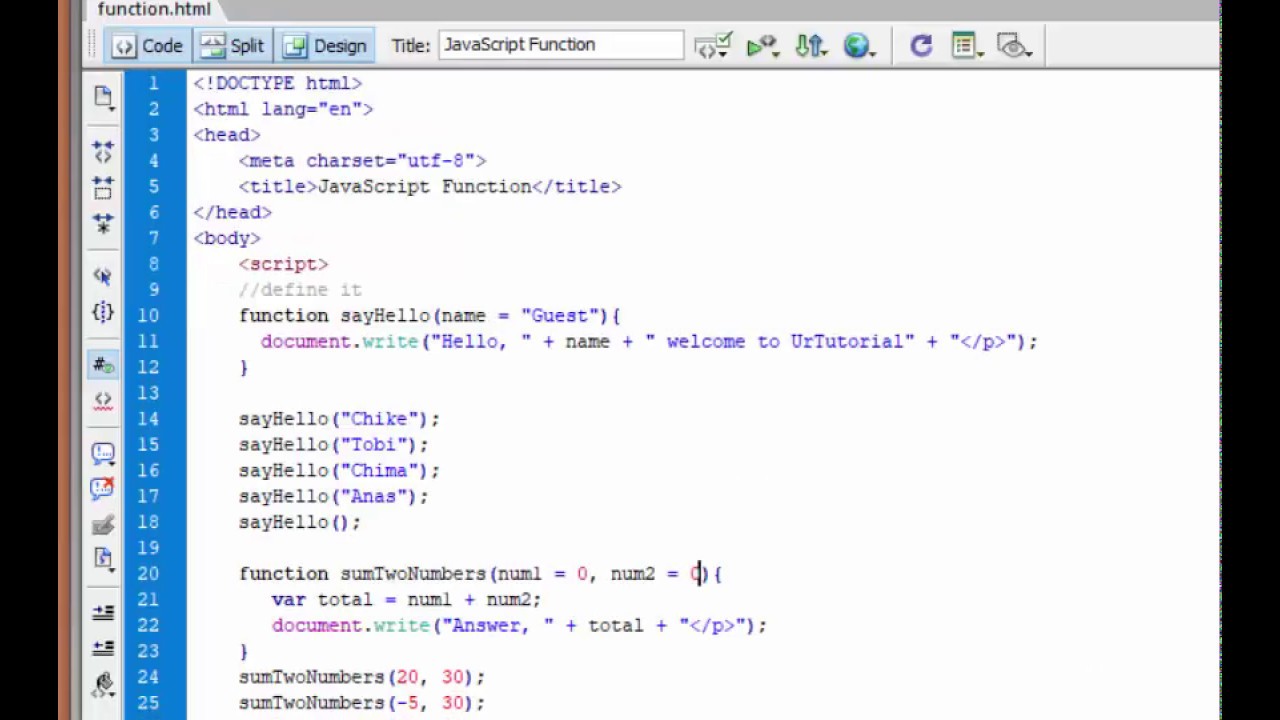Open Documents icon in coding toolbar

[103, 97]
